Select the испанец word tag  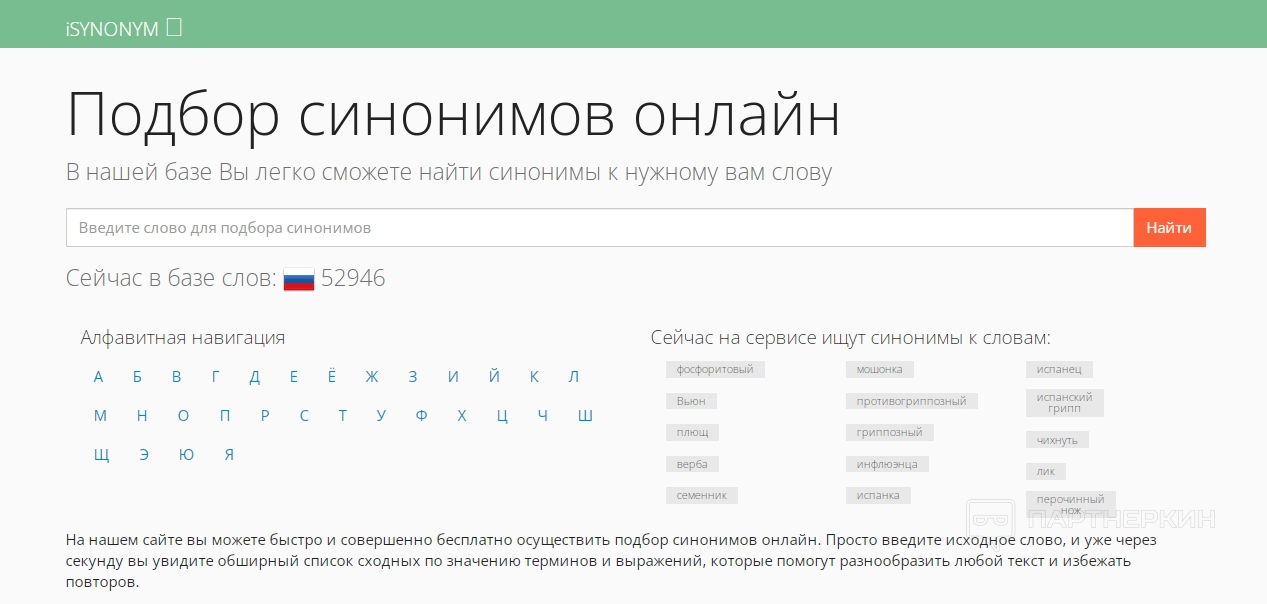click(x=1059, y=370)
